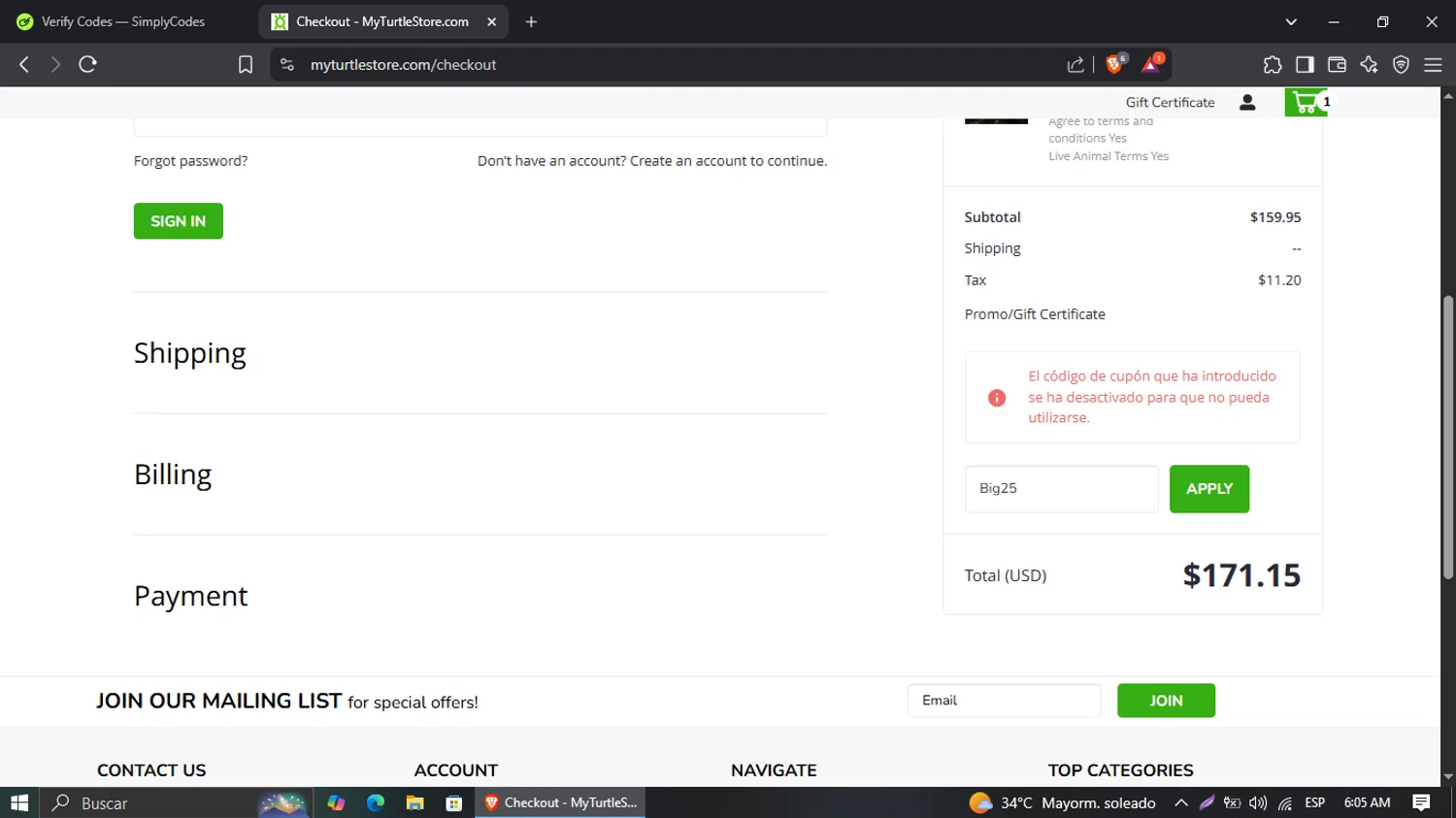This screenshot has width=1456, height=818.
Task: Reload the checkout page
Action: click(87, 64)
